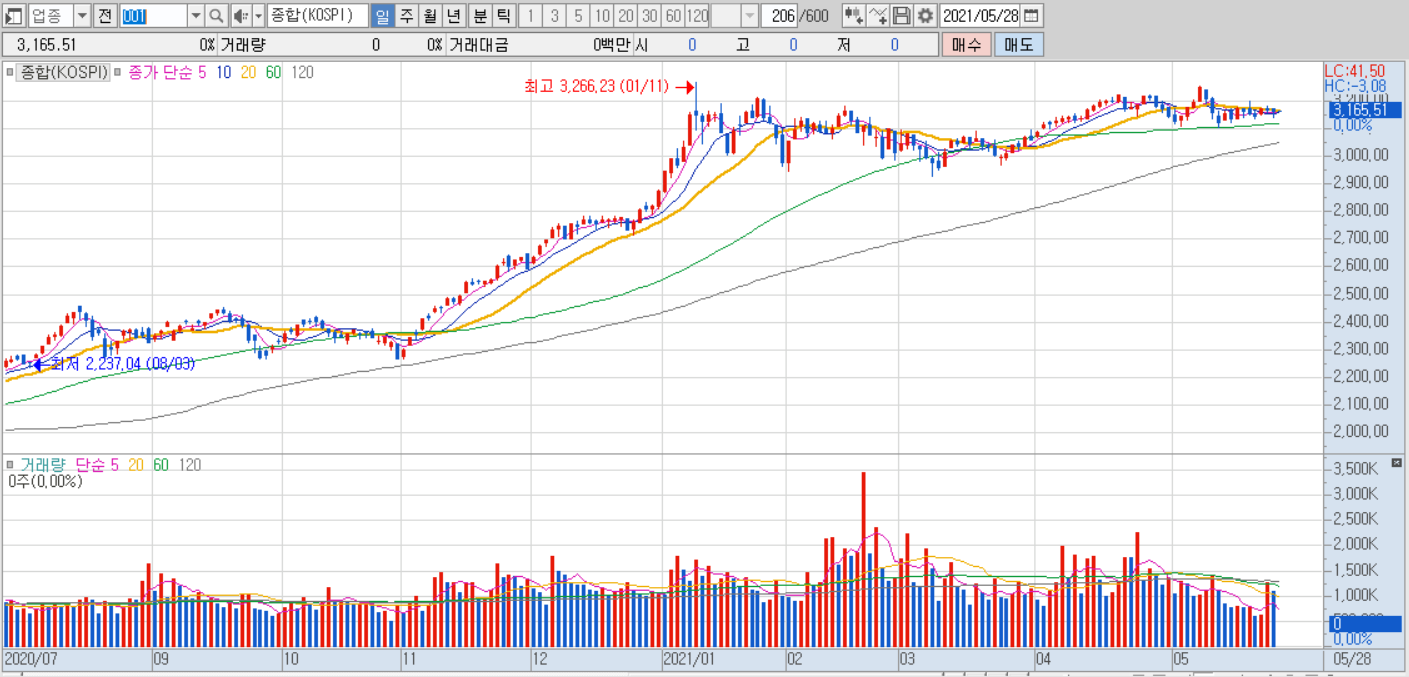The image size is (1409, 677).
Task: Edit the 206 candle count field
Action: coord(780,15)
